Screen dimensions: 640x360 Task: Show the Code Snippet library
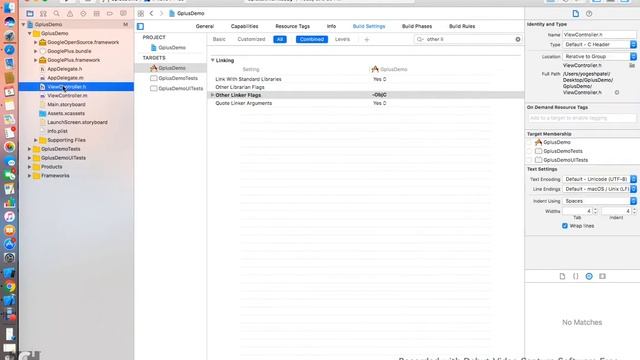click(576, 276)
